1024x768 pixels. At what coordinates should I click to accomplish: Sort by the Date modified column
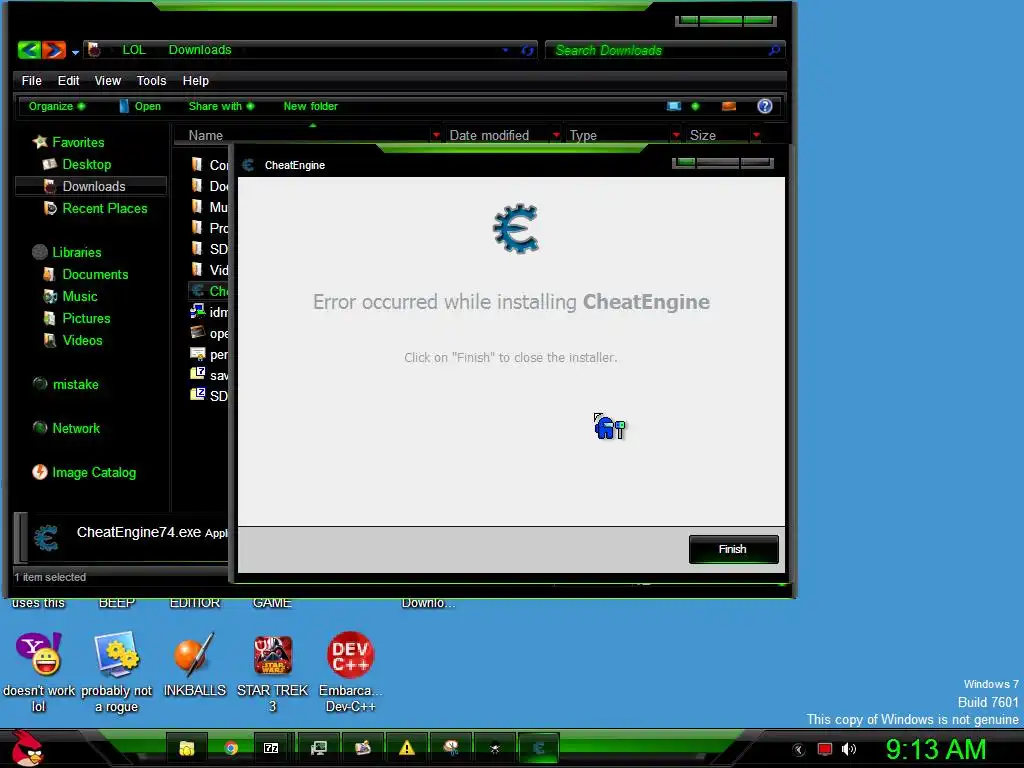(x=489, y=135)
